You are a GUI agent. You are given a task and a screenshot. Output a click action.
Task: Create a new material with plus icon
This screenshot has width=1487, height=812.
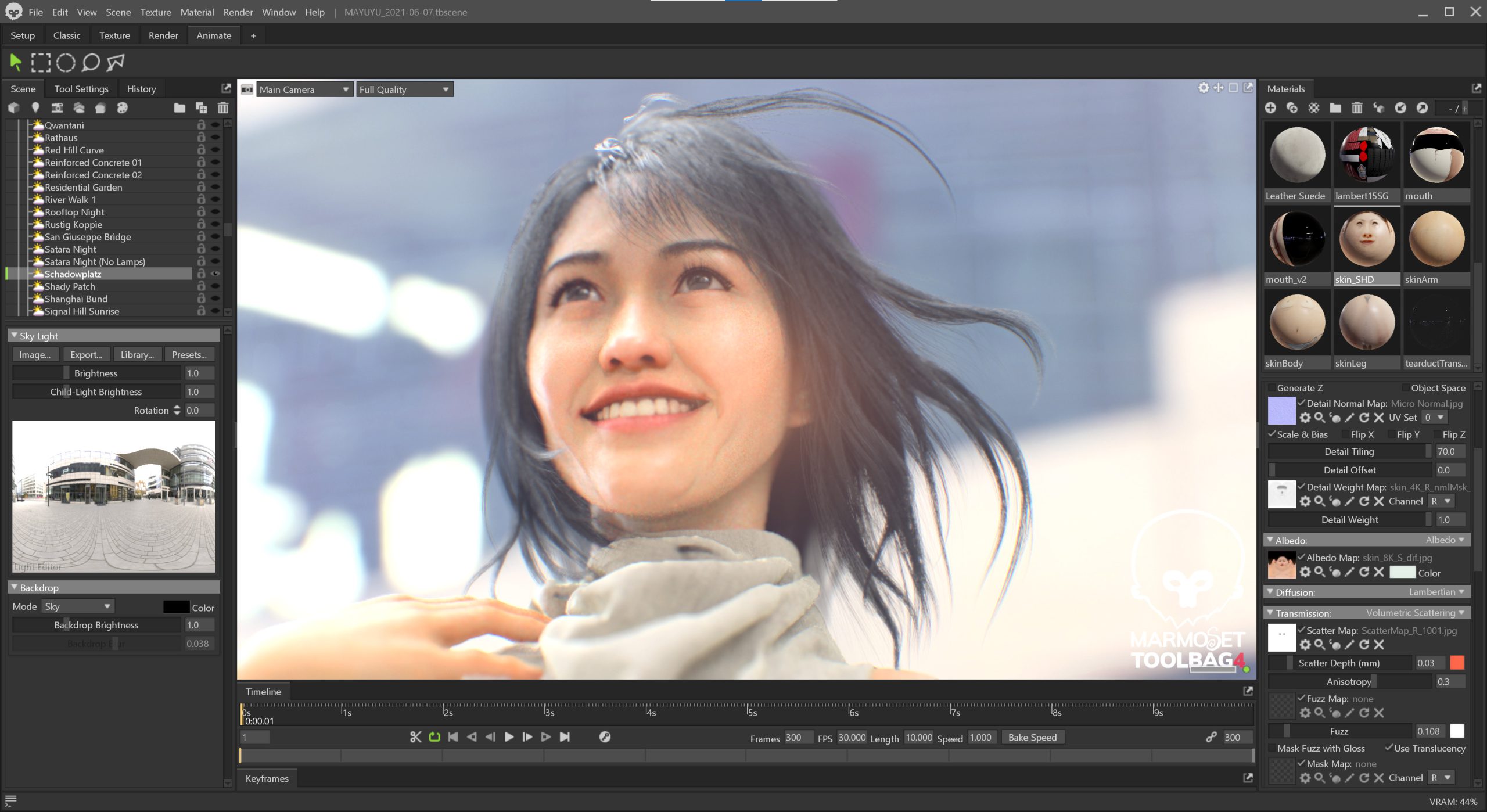pyautogui.click(x=1270, y=108)
